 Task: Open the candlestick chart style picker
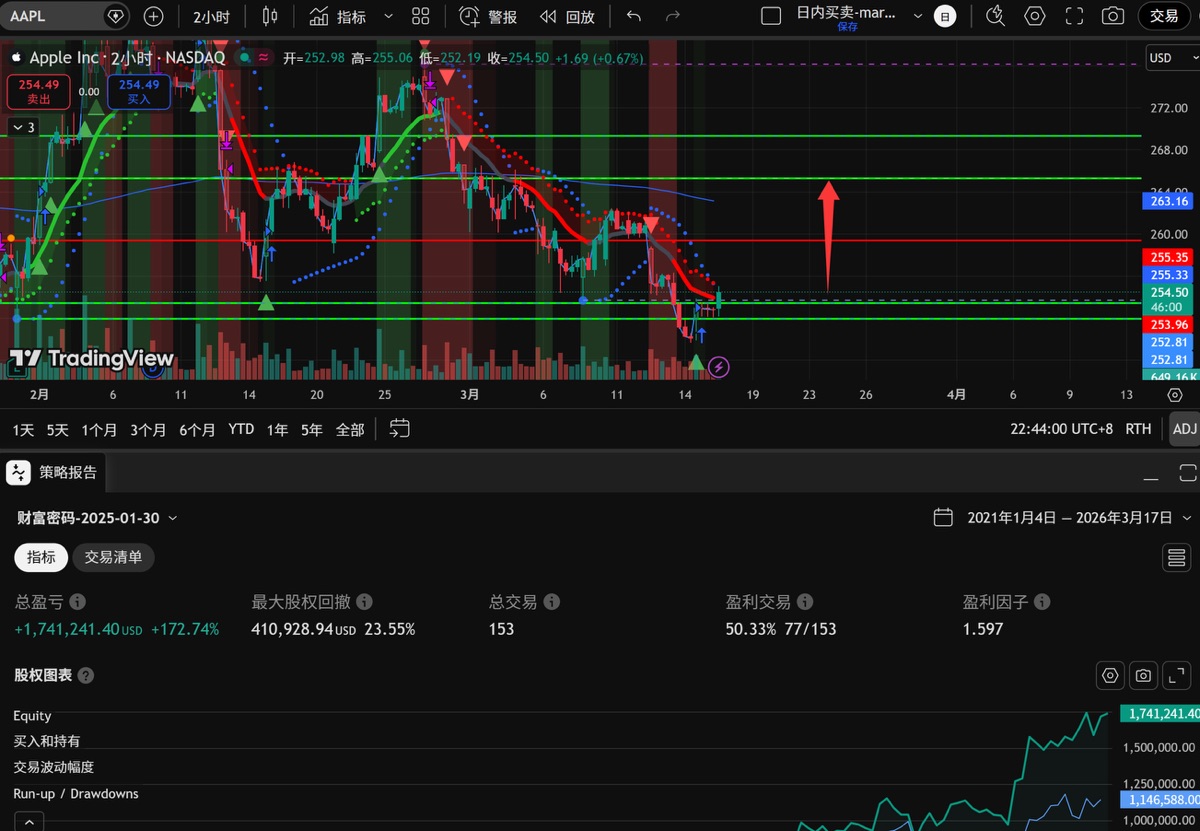pyautogui.click(x=270, y=16)
